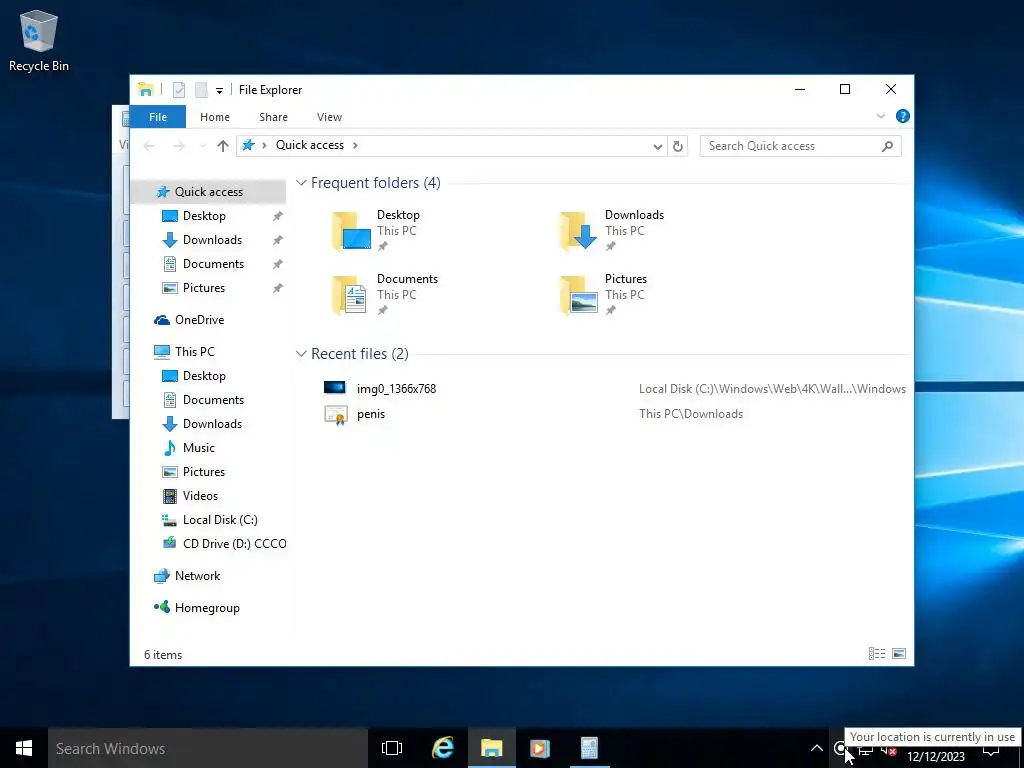Click the Quick access breadcrumb in address bar
The image size is (1024, 768).
(310, 145)
